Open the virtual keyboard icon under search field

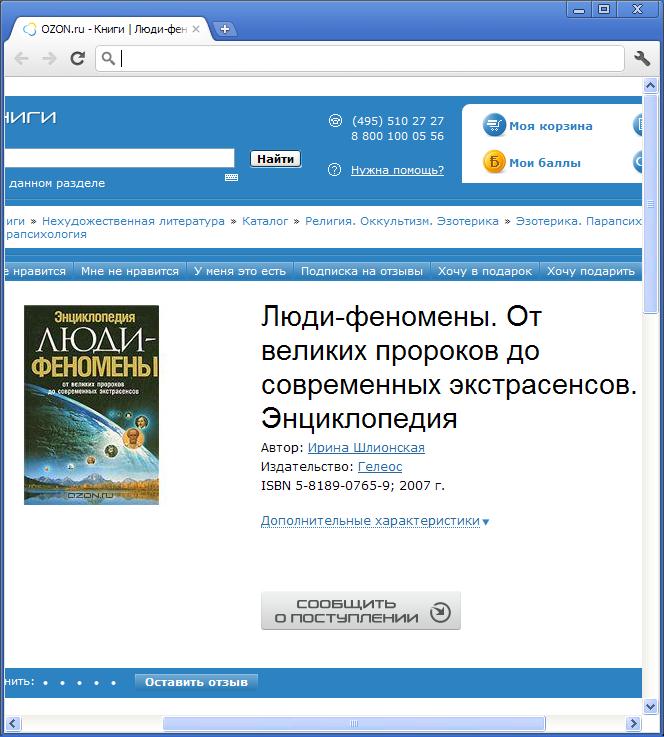click(231, 177)
